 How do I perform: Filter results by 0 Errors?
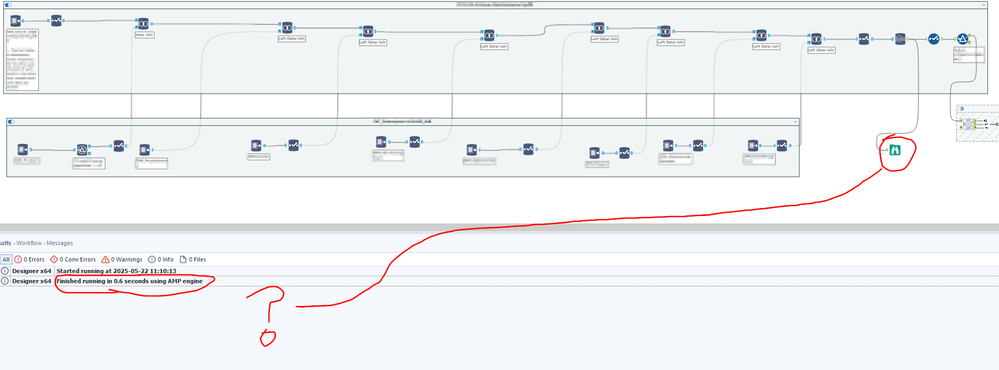[29, 259]
